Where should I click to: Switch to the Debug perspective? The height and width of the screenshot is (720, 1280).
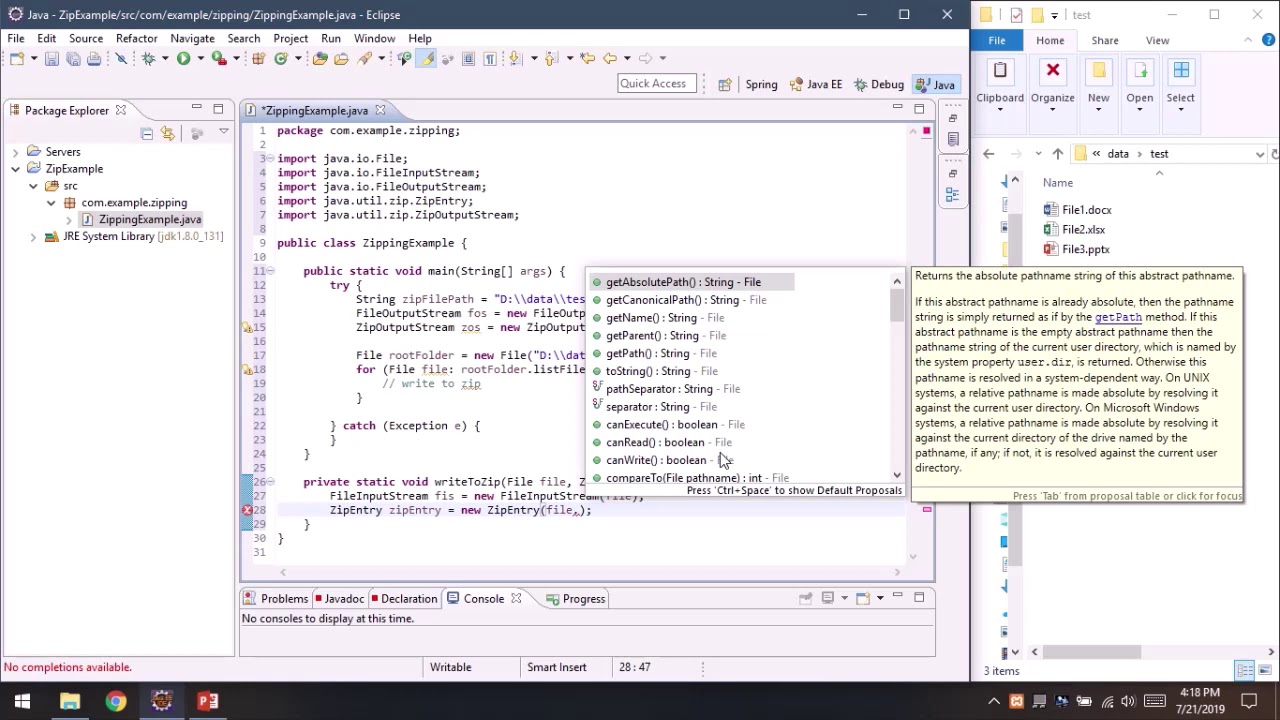[x=878, y=84]
